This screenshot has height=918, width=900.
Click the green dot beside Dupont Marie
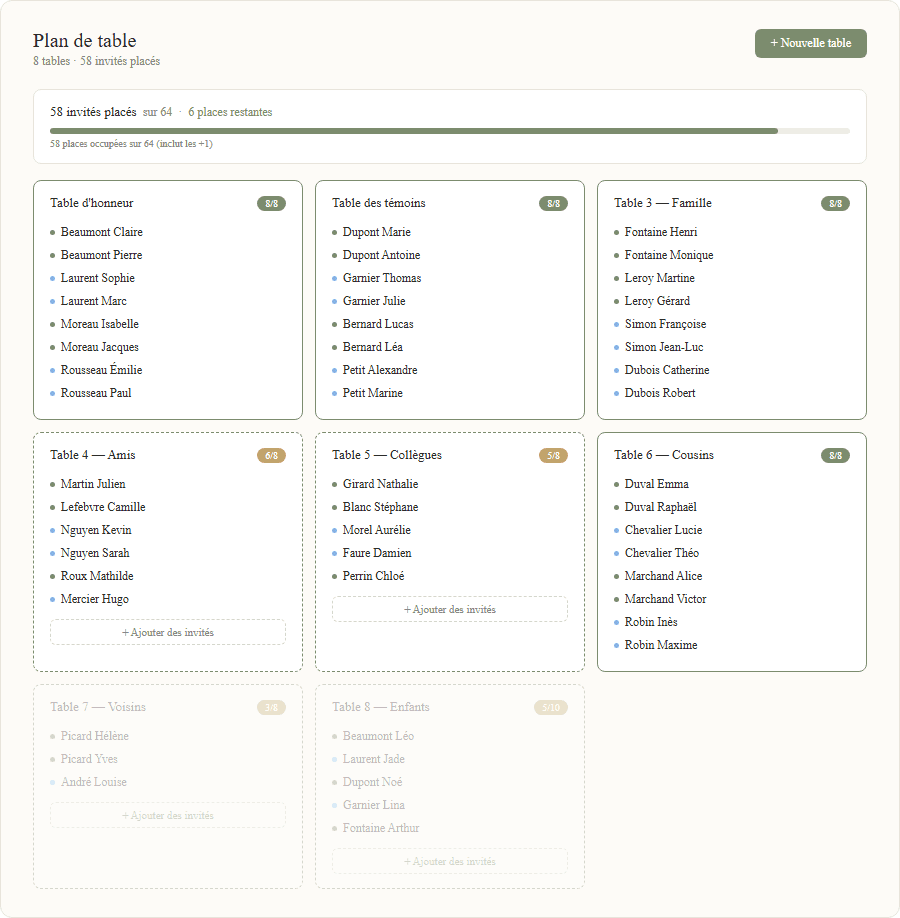coord(335,231)
